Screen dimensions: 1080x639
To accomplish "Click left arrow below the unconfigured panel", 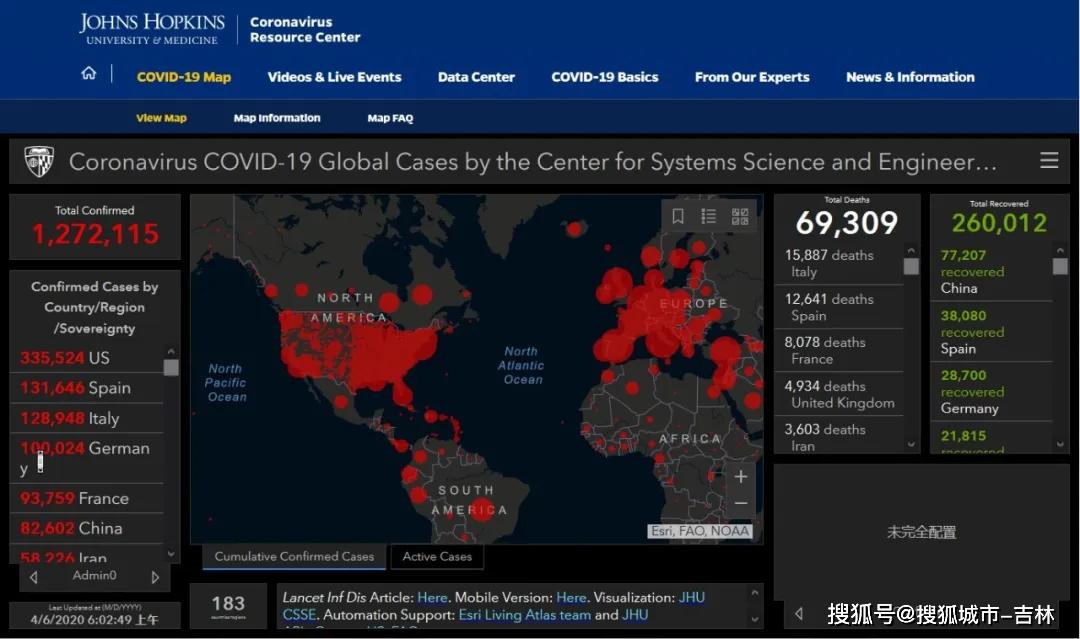I will pos(799,613).
